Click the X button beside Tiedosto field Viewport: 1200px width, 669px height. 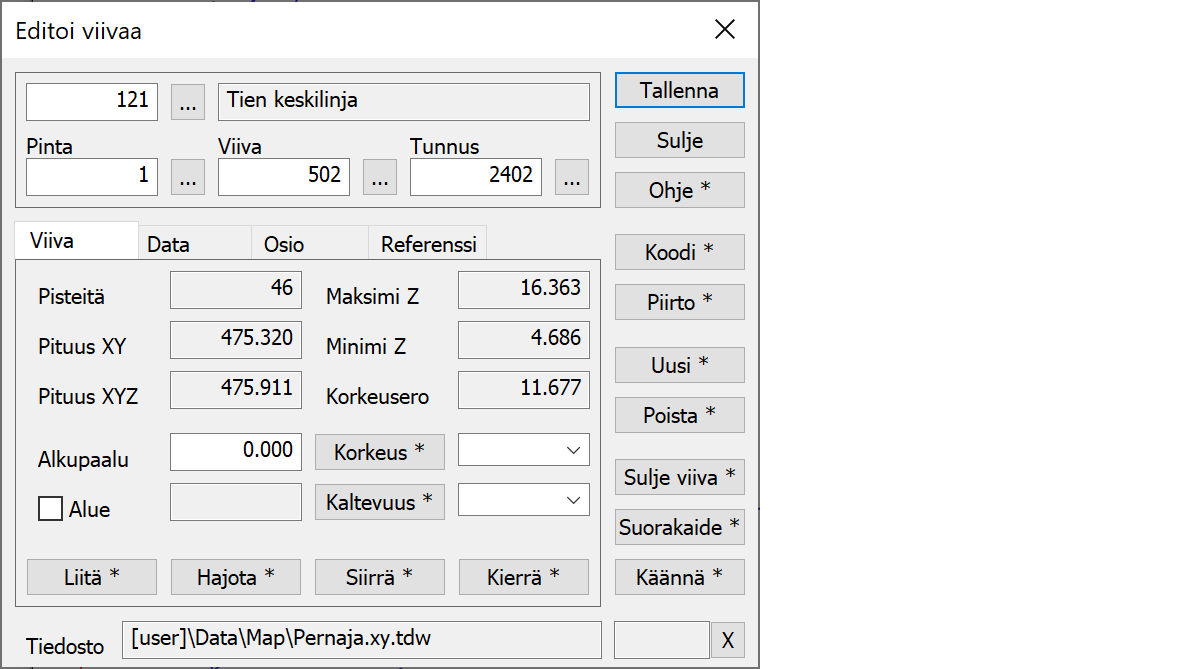[x=727, y=640]
